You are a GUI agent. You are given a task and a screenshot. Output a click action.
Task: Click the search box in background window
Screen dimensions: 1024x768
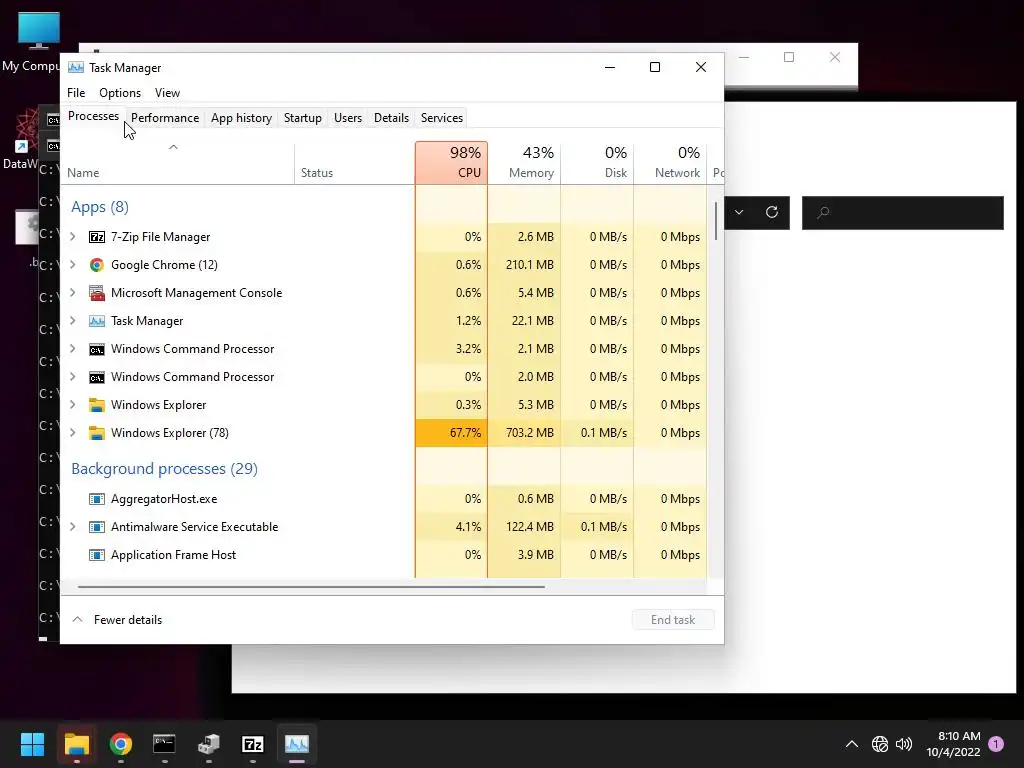pos(903,213)
